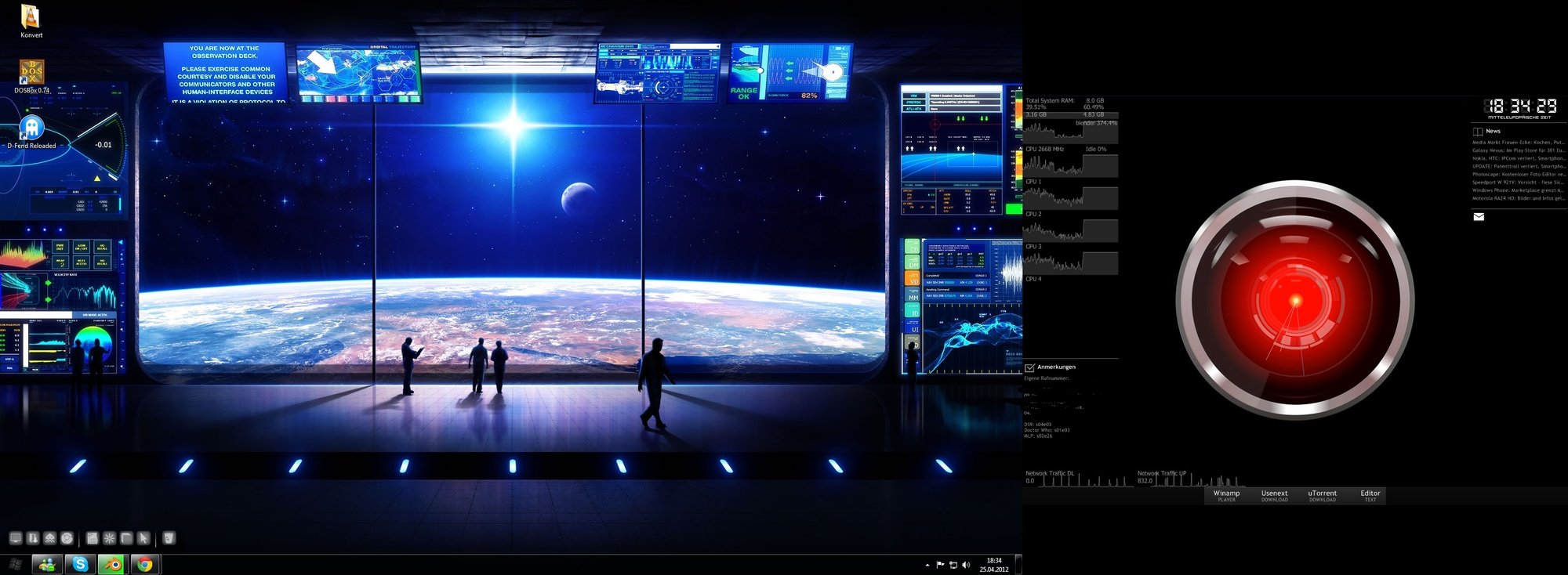Screen dimensions: 1568x575
Task: Click the space invader icon in the dock
Action: pyautogui.click(x=50, y=538)
